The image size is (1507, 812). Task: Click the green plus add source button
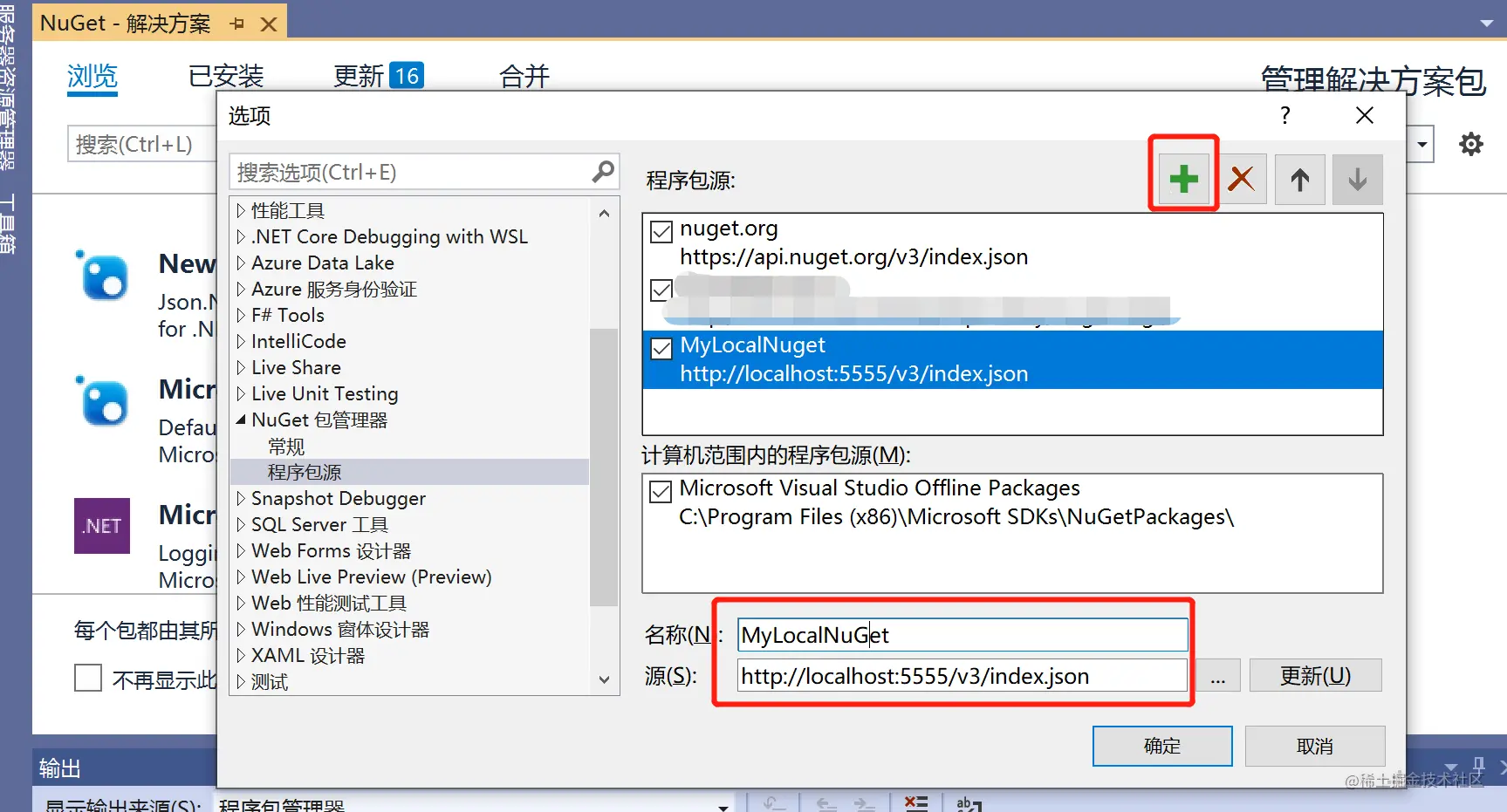(x=1183, y=180)
